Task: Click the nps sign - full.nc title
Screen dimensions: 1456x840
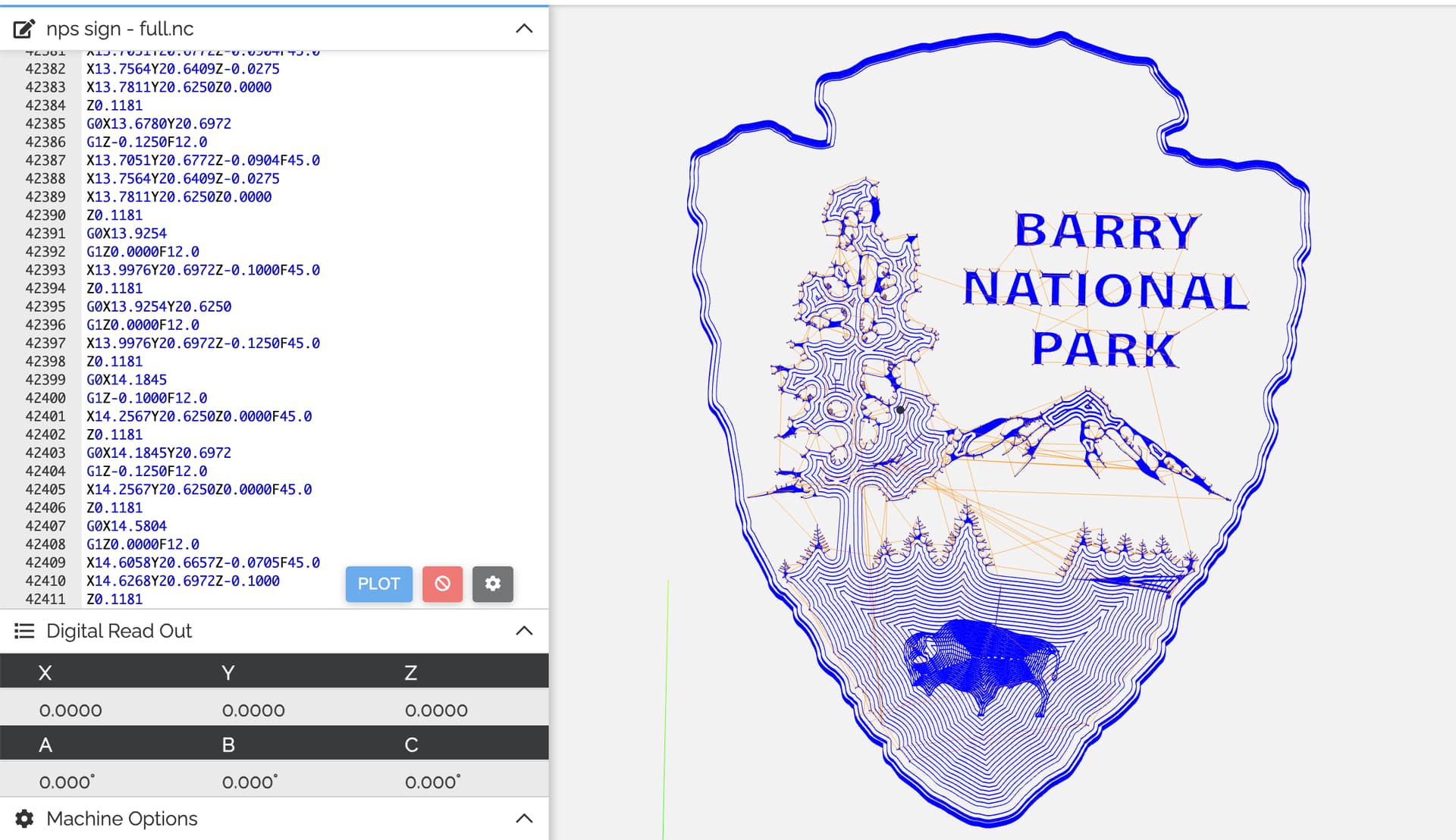Action: point(120,29)
